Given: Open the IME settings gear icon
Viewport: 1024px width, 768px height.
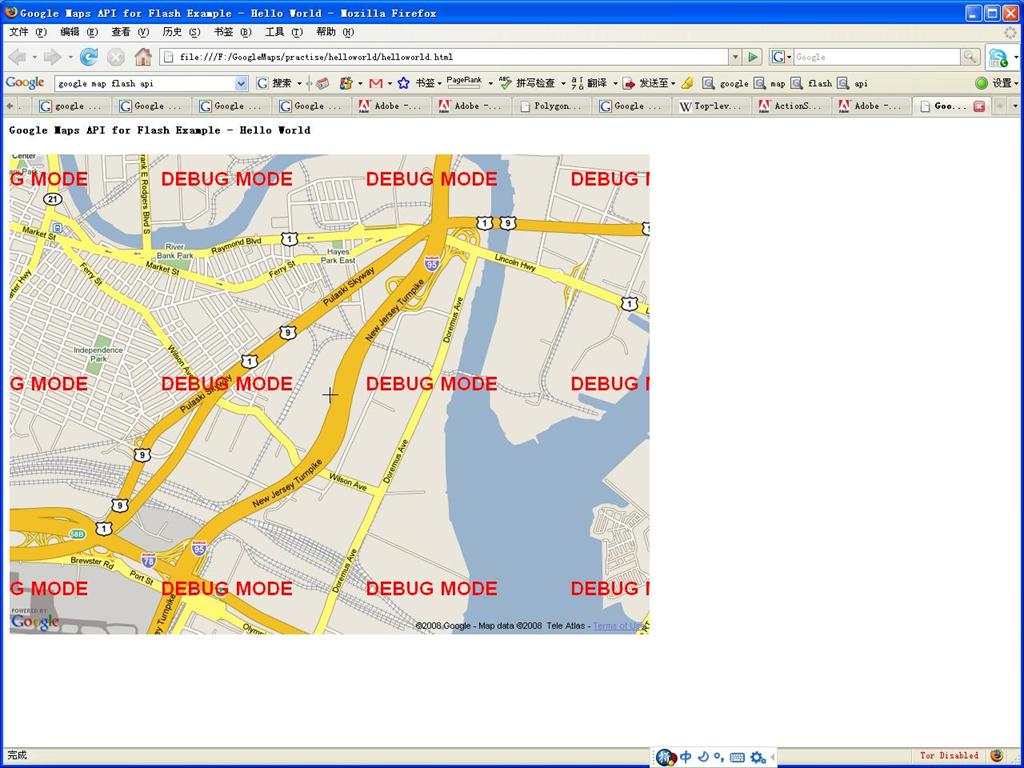Looking at the screenshot, I should (758, 758).
